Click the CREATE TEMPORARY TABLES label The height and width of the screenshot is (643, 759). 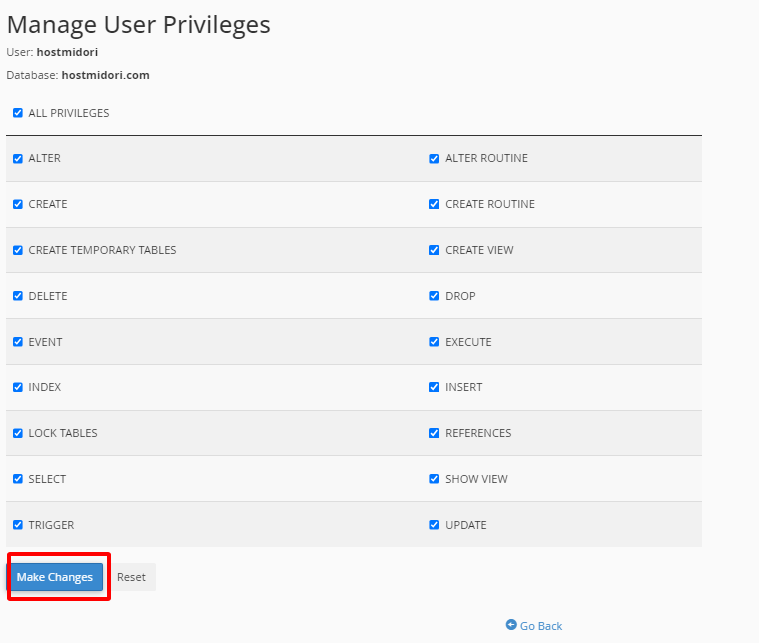click(x=102, y=250)
